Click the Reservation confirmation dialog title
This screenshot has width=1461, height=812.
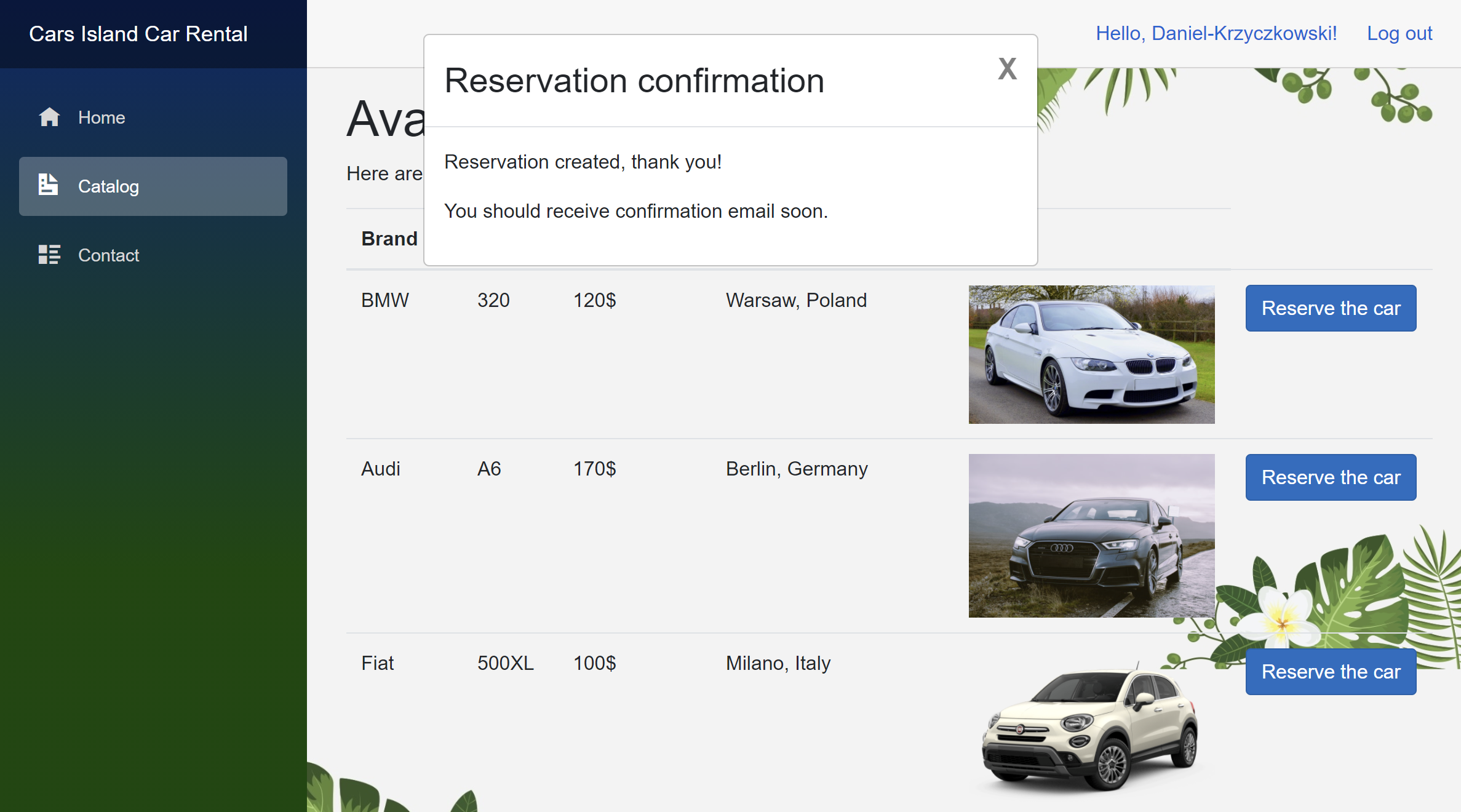[634, 81]
